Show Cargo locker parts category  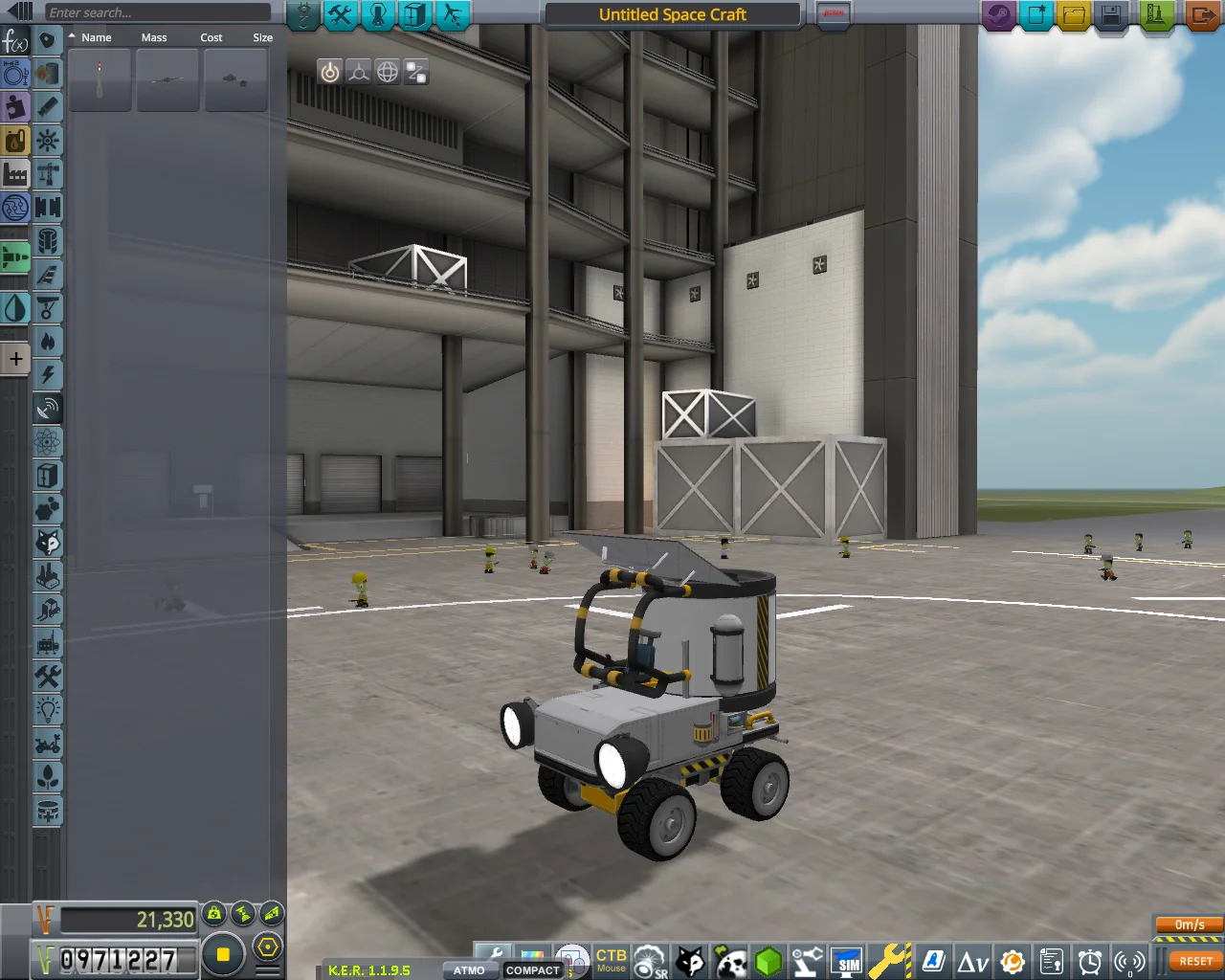[x=48, y=476]
